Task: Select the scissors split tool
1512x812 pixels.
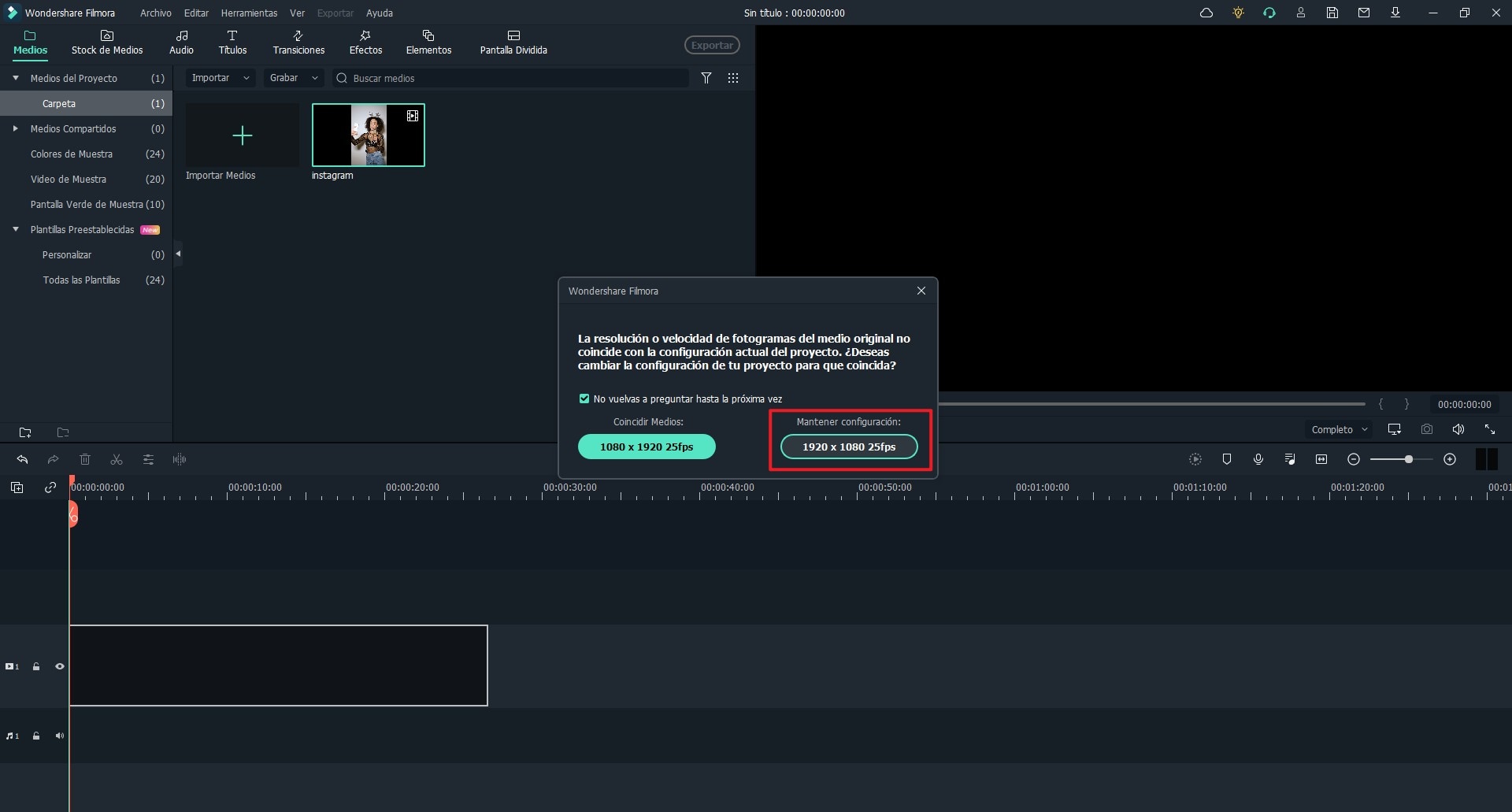Action: 117,459
